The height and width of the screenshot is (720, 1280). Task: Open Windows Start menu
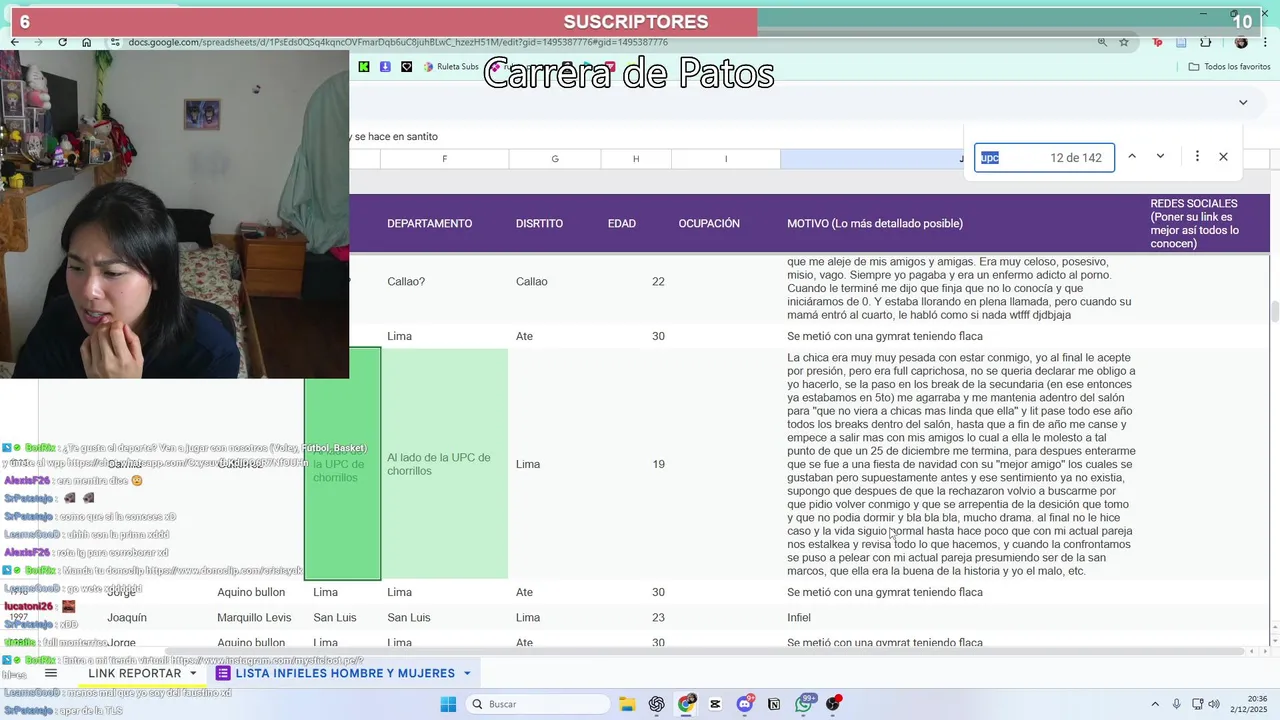pos(448,704)
